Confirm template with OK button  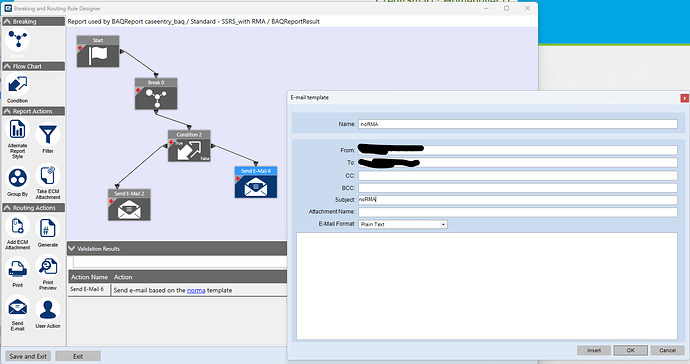click(631, 350)
